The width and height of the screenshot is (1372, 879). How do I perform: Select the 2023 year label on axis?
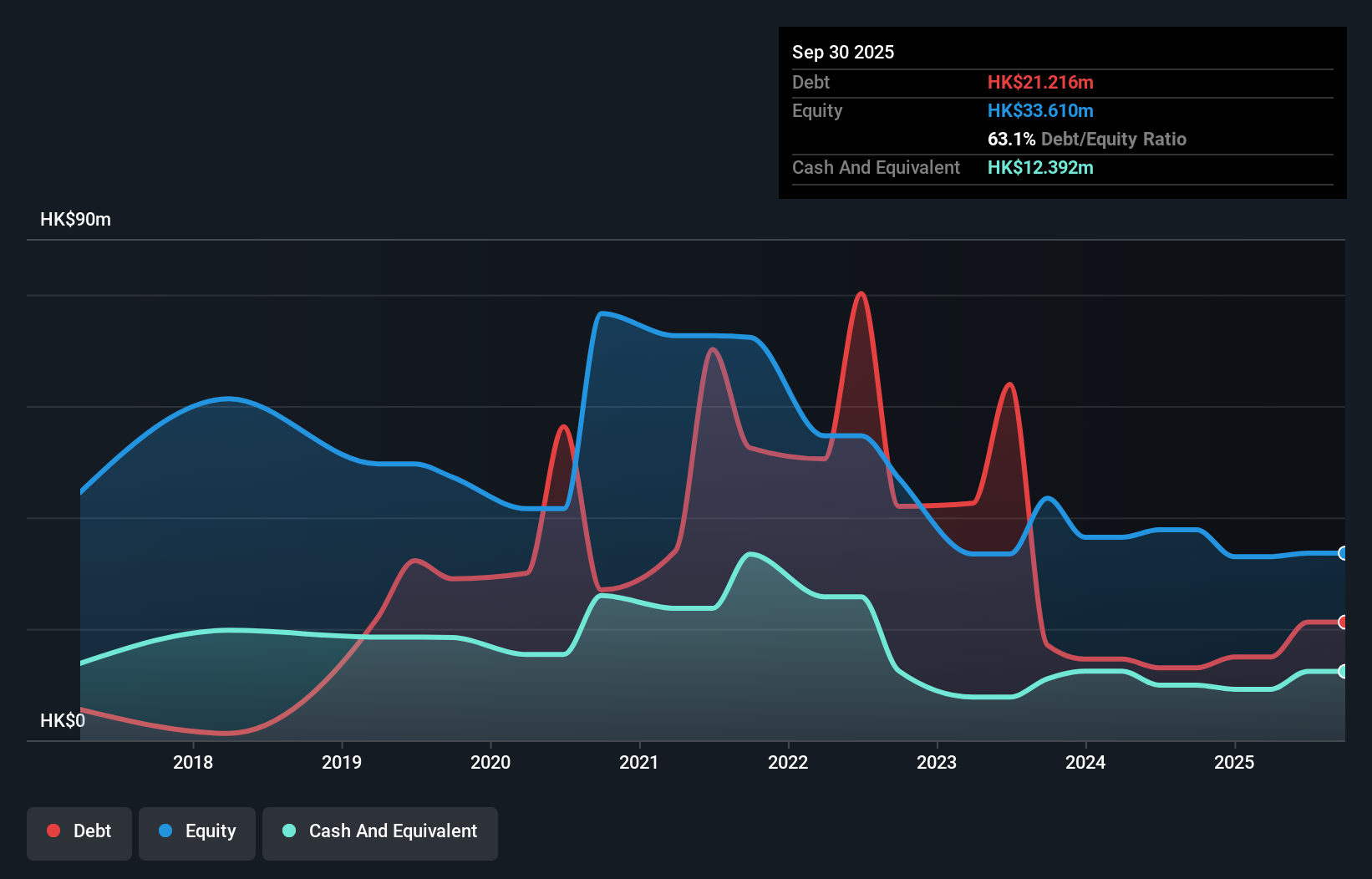(x=938, y=762)
